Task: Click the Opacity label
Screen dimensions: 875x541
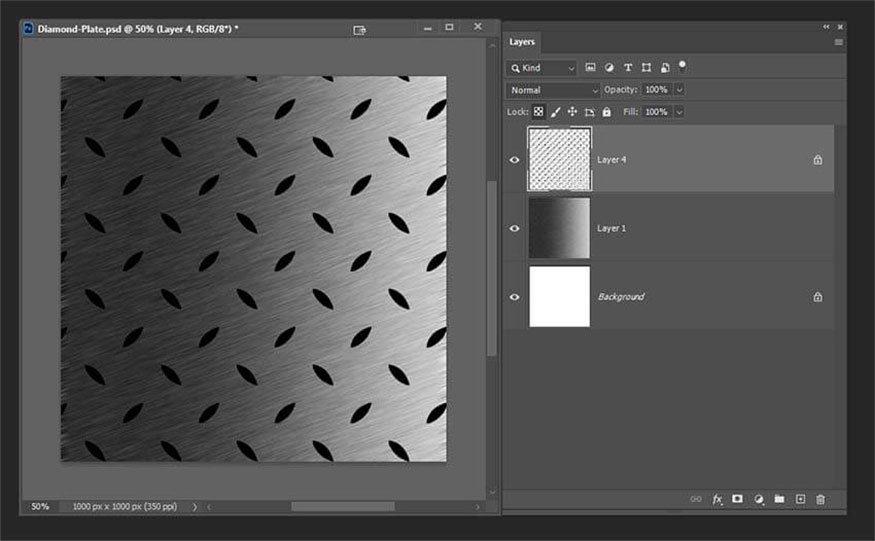Action: [620, 89]
